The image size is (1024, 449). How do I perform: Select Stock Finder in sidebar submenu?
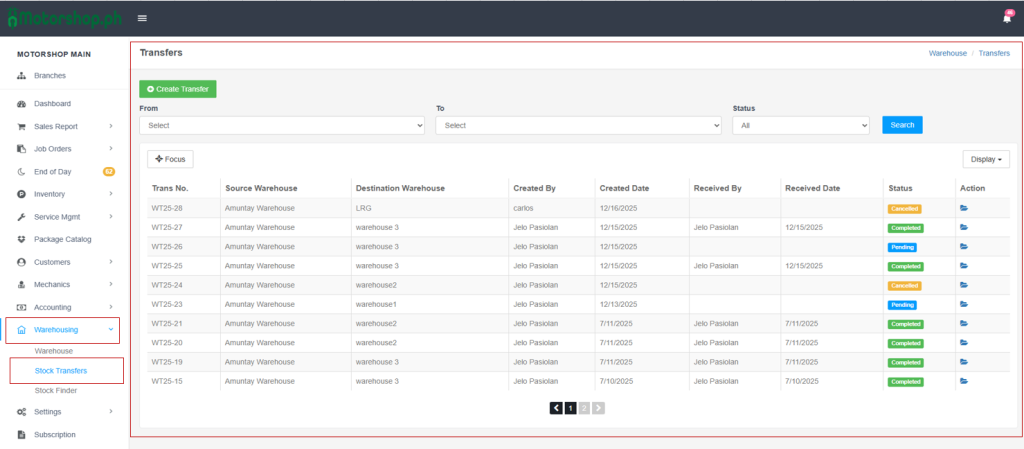[x=56, y=390]
